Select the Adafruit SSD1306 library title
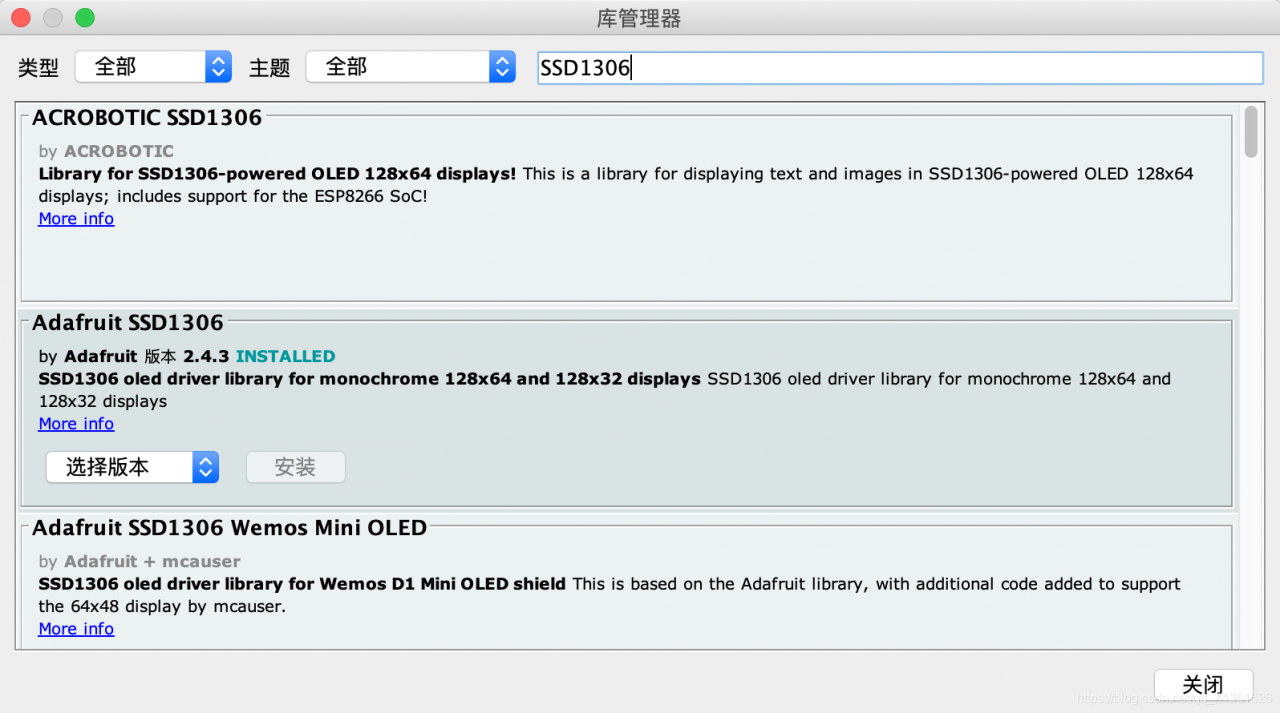Image resolution: width=1280 pixels, height=713 pixels. point(128,323)
